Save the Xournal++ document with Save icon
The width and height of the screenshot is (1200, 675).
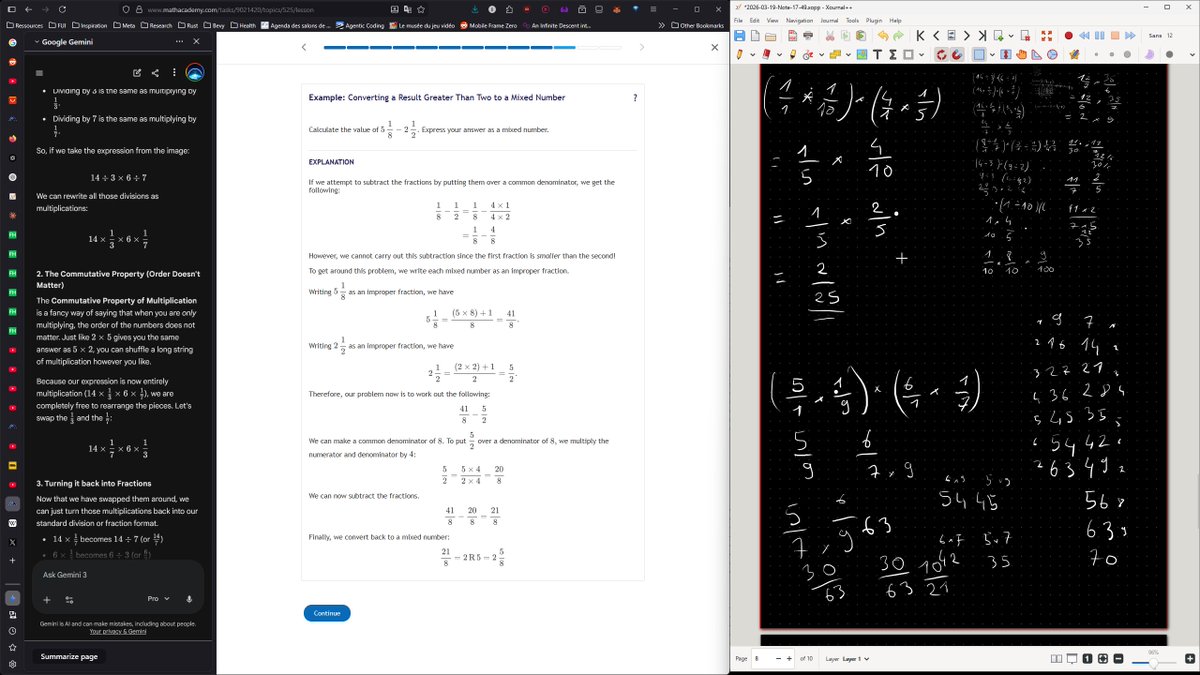coord(739,35)
